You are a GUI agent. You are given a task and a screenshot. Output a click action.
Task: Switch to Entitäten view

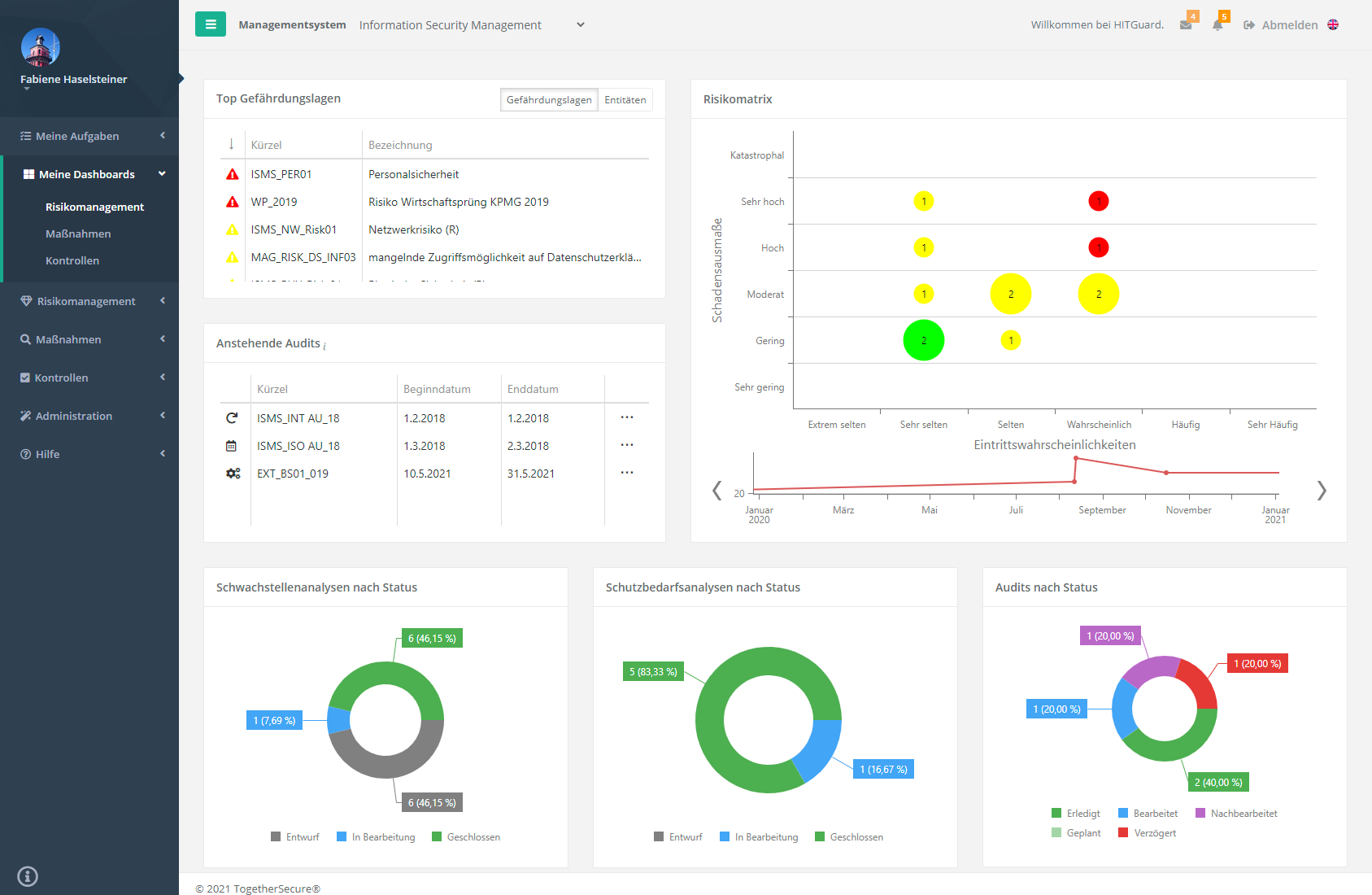[x=625, y=100]
